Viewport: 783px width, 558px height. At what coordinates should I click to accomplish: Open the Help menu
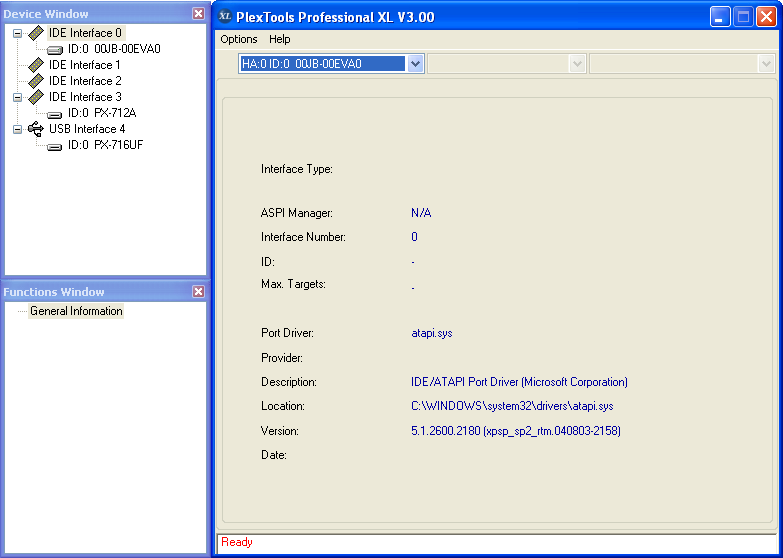click(280, 39)
